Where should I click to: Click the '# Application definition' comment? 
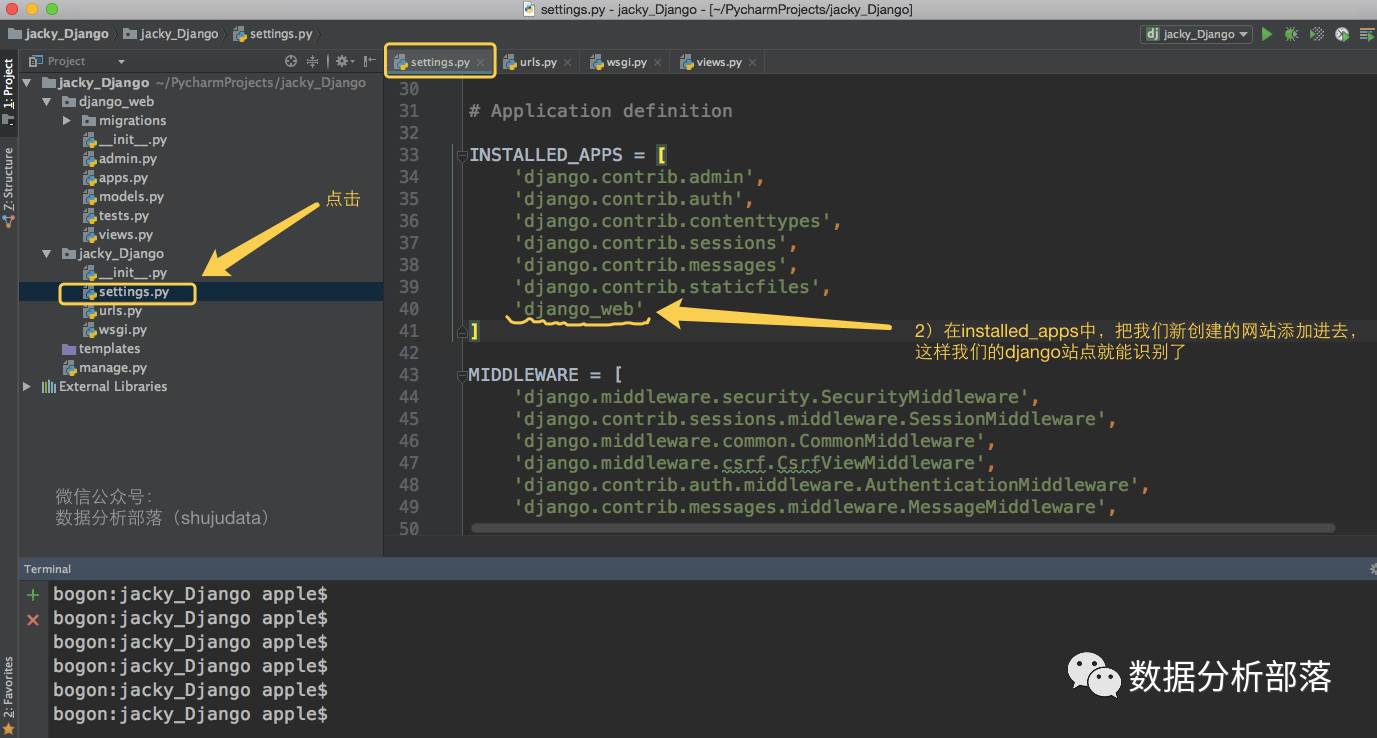(x=601, y=111)
